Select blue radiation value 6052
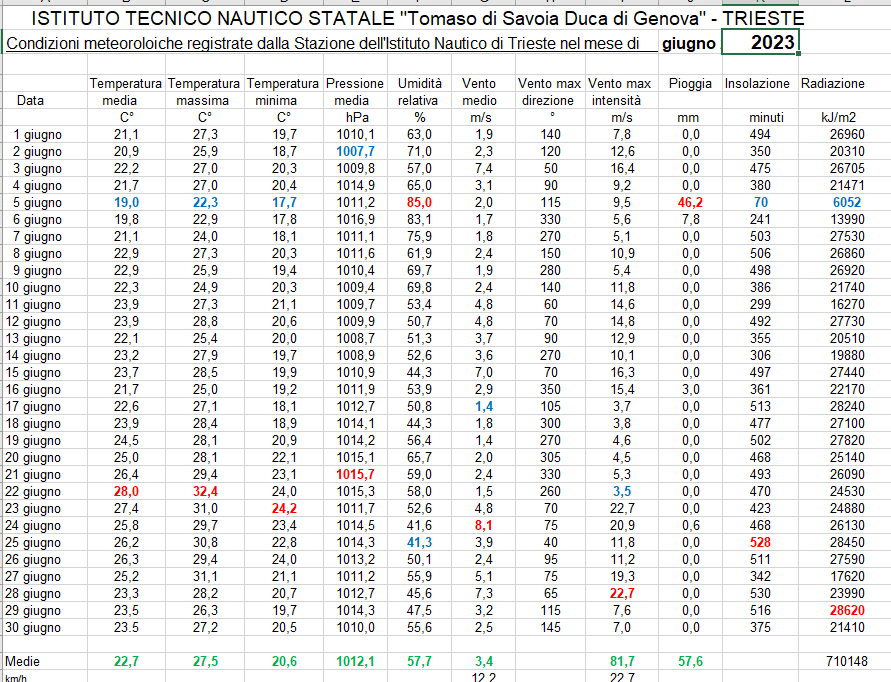Image resolution: width=891 pixels, height=682 pixels. point(847,203)
